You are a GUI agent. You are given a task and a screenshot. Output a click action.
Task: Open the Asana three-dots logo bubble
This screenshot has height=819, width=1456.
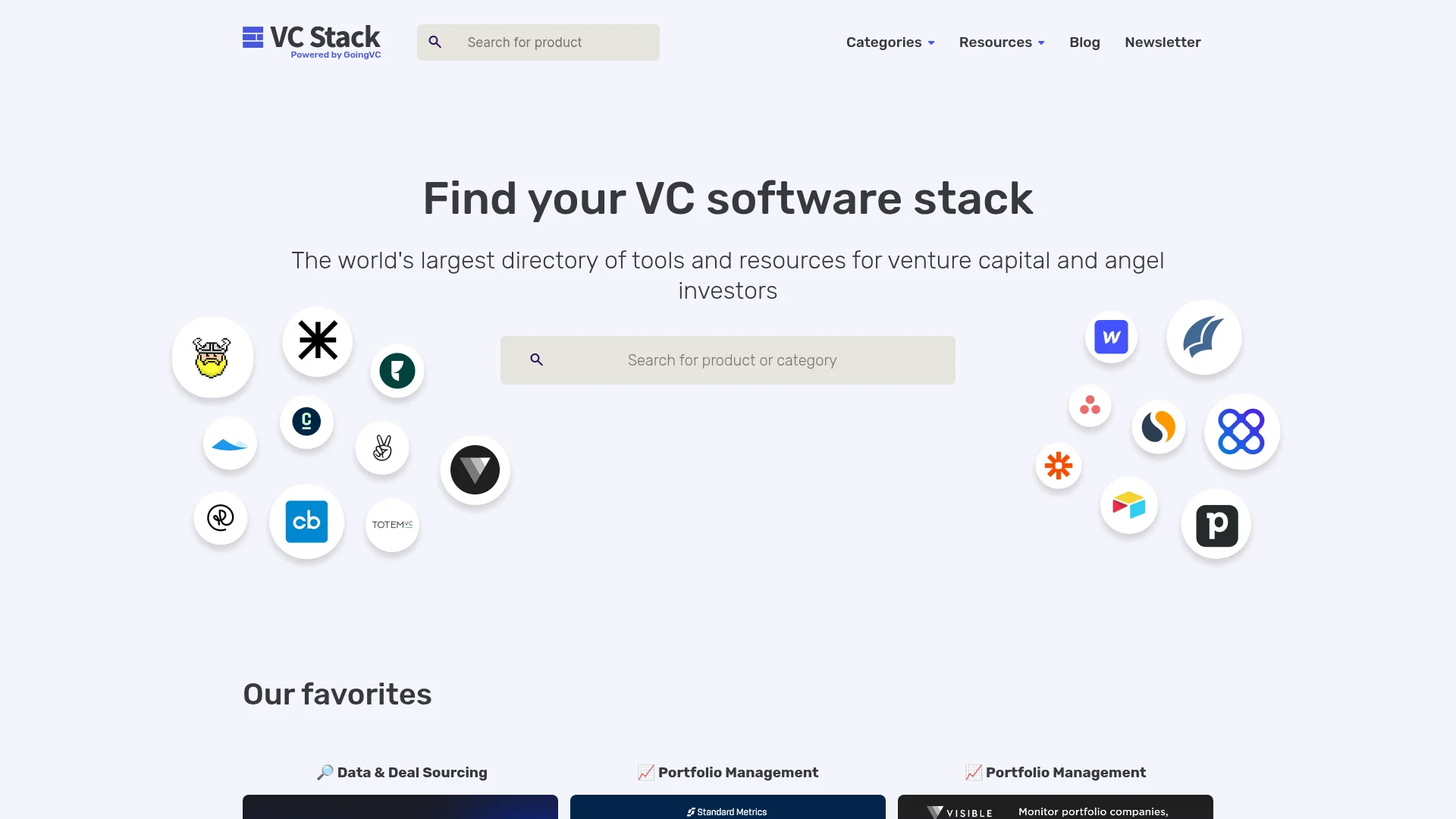1090,406
